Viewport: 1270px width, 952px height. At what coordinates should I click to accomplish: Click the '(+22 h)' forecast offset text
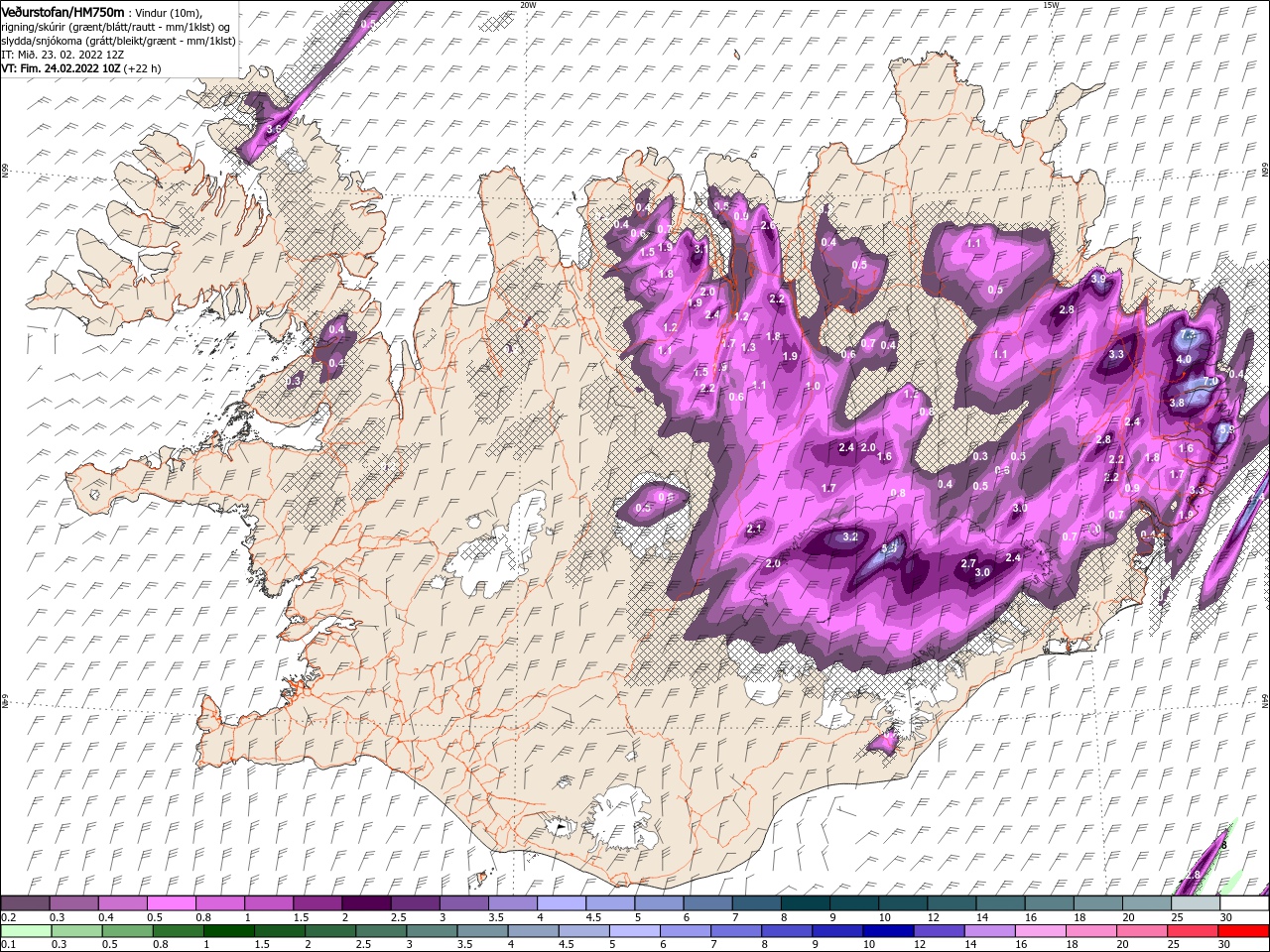pos(143,68)
